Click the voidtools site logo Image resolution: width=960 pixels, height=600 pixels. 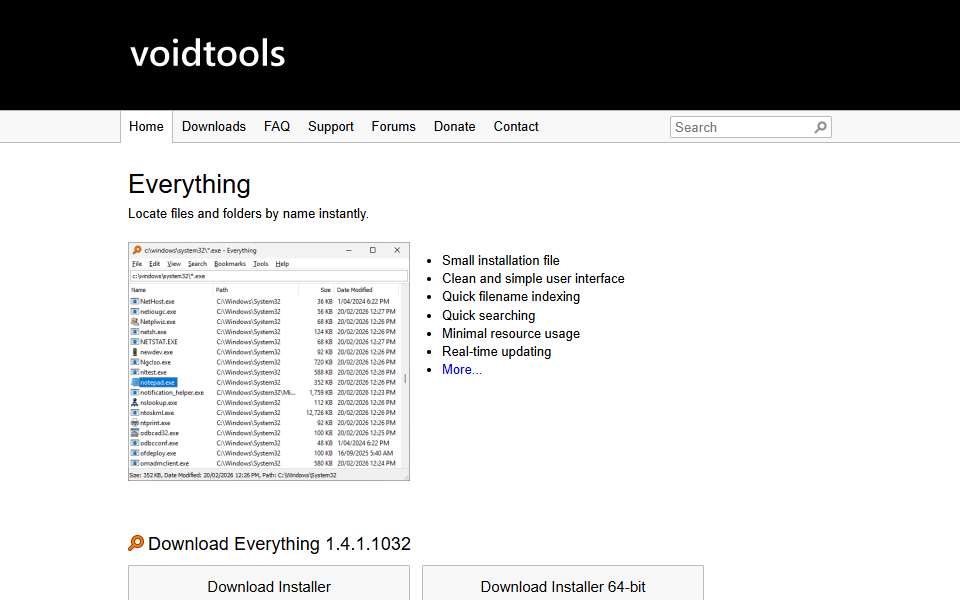208,53
